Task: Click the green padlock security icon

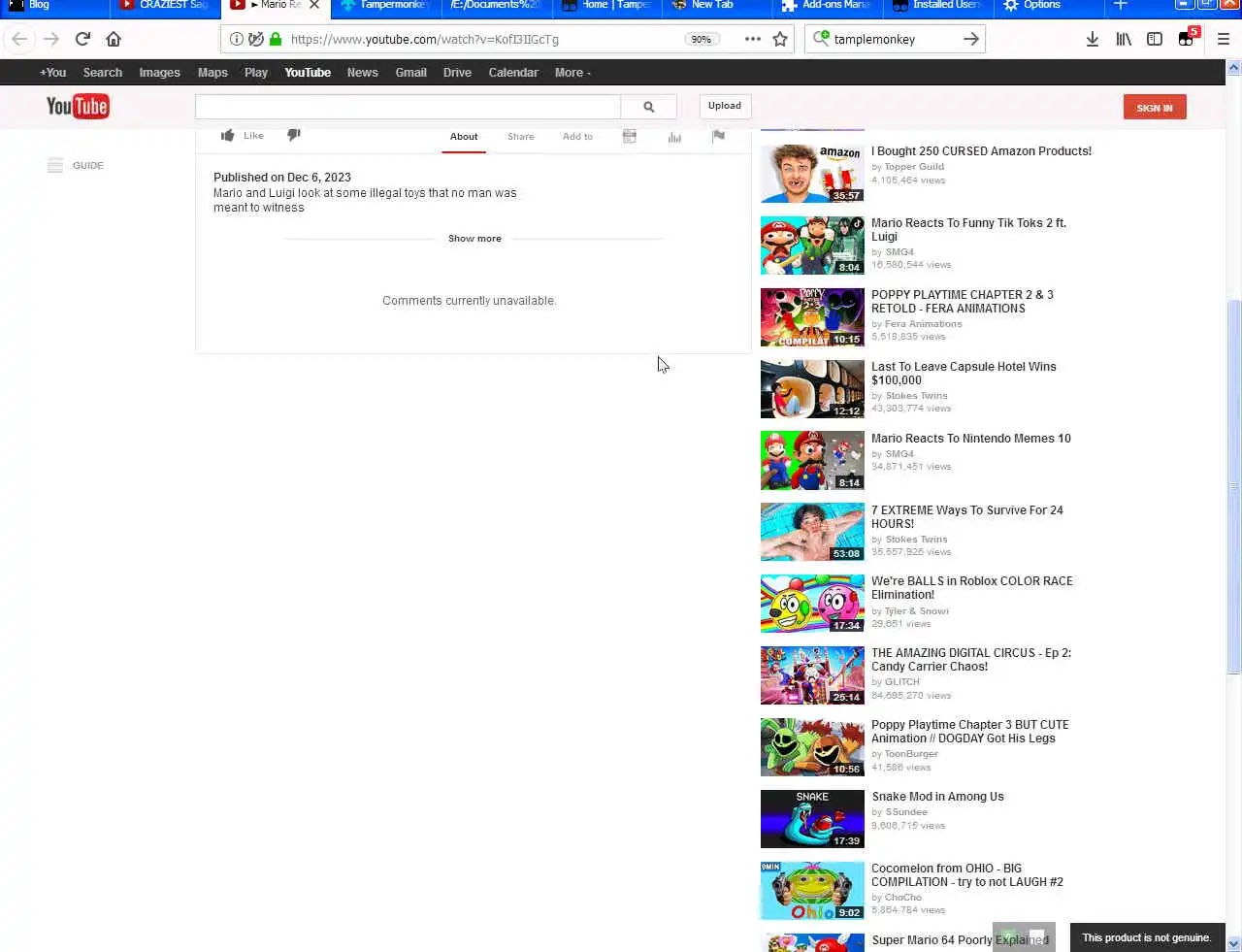Action: (276, 39)
